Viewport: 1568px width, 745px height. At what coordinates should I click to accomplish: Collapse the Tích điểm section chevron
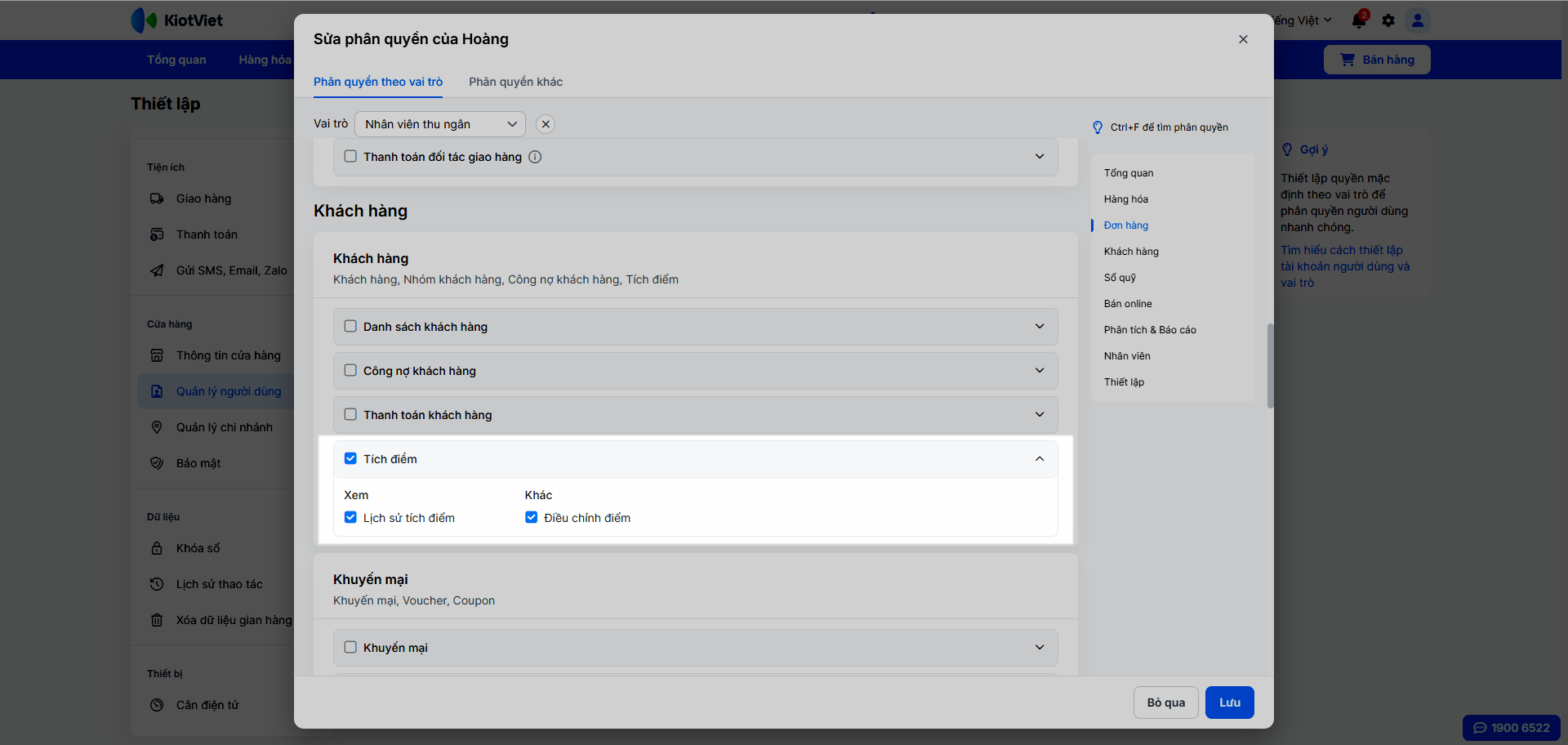tap(1039, 459)
